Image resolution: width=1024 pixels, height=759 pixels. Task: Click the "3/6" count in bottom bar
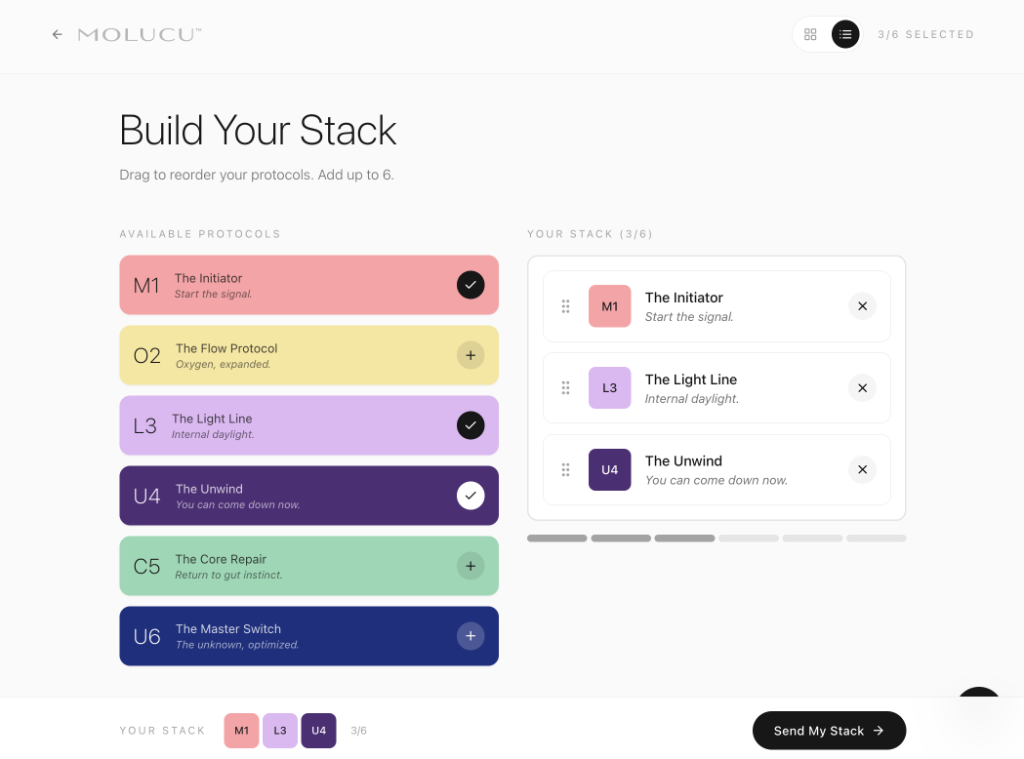(x=359, y=731)
